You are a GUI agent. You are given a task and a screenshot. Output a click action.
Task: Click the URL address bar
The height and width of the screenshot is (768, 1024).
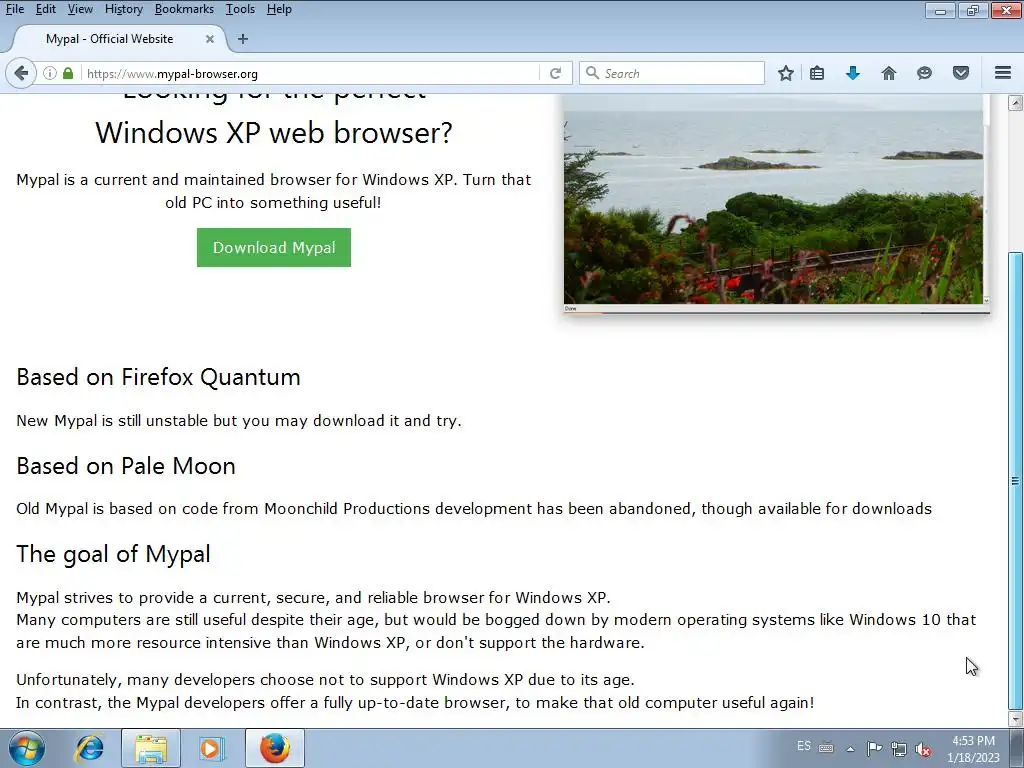point(310,73)
